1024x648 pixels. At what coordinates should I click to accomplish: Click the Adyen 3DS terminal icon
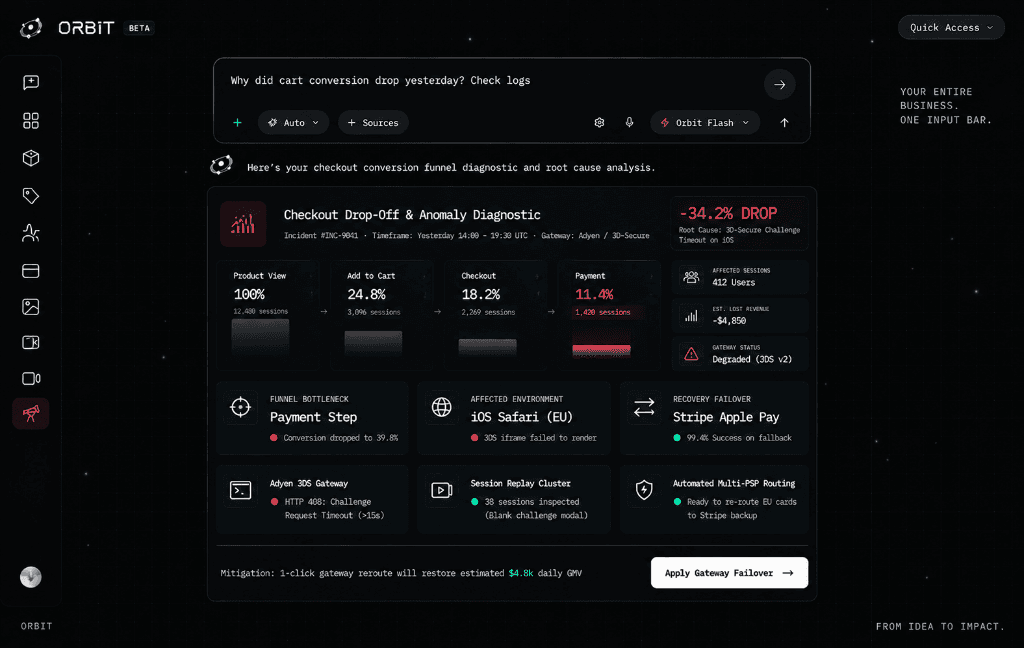240,490
